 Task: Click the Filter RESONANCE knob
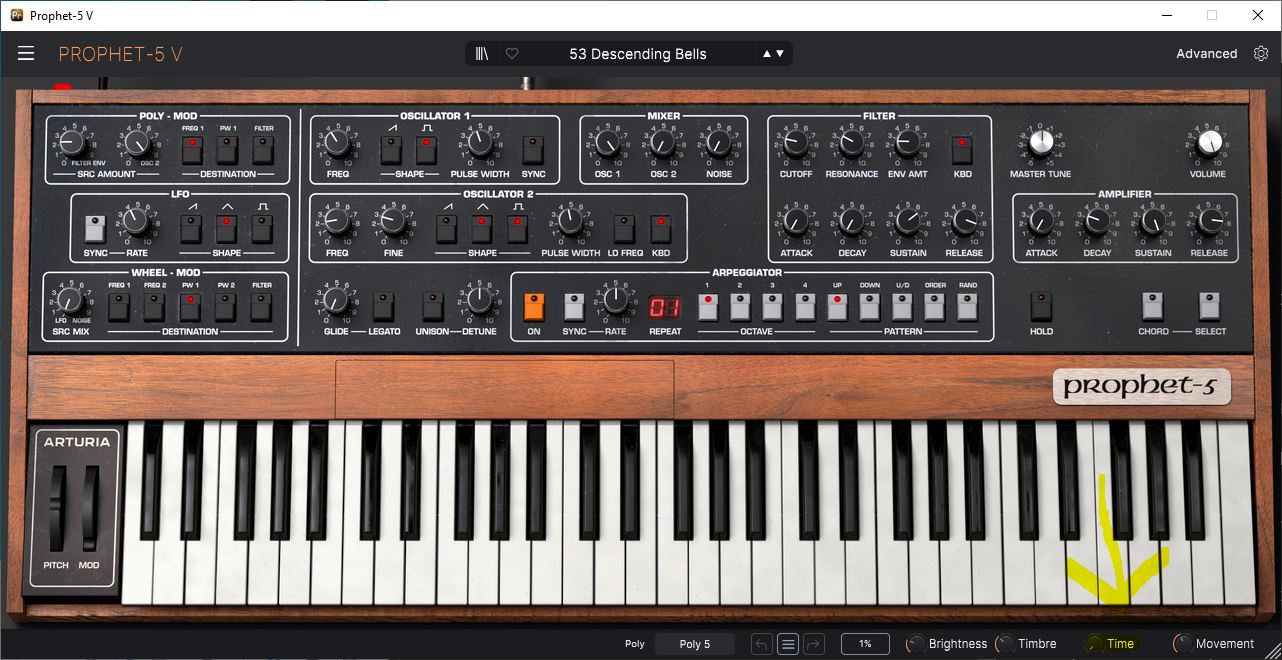coord(852,143)
